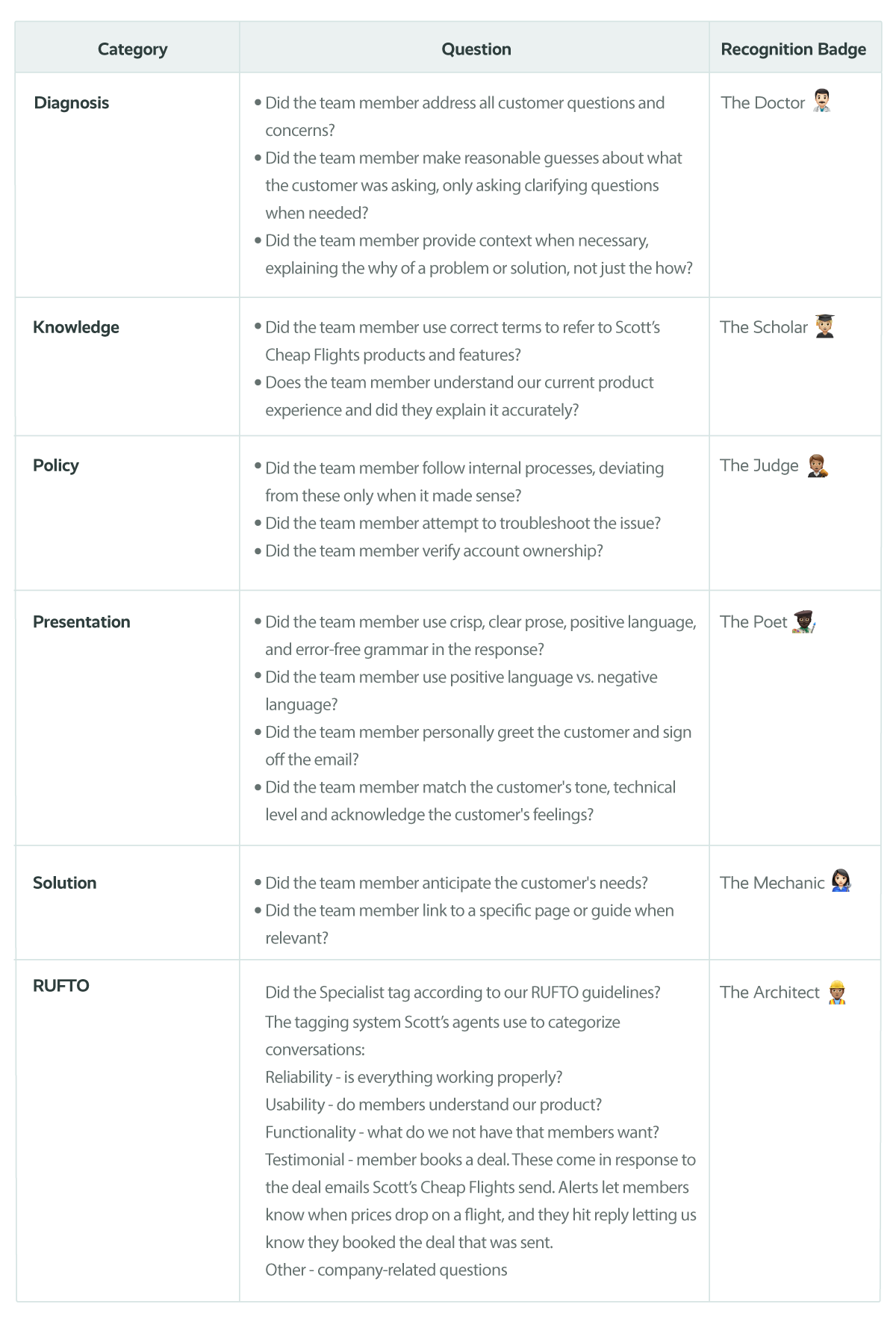Click 'The Architect' badge text
The image size is (896, 1319).
point(769,993)
